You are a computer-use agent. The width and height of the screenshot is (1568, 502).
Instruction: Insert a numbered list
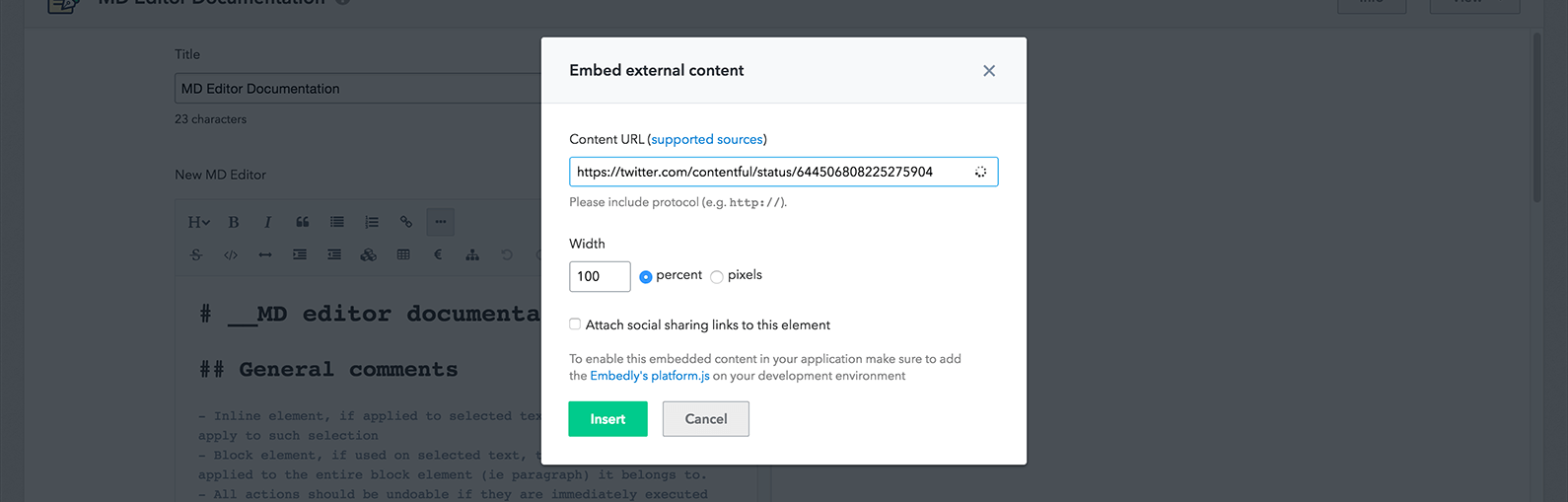click(x=372, y=222)
